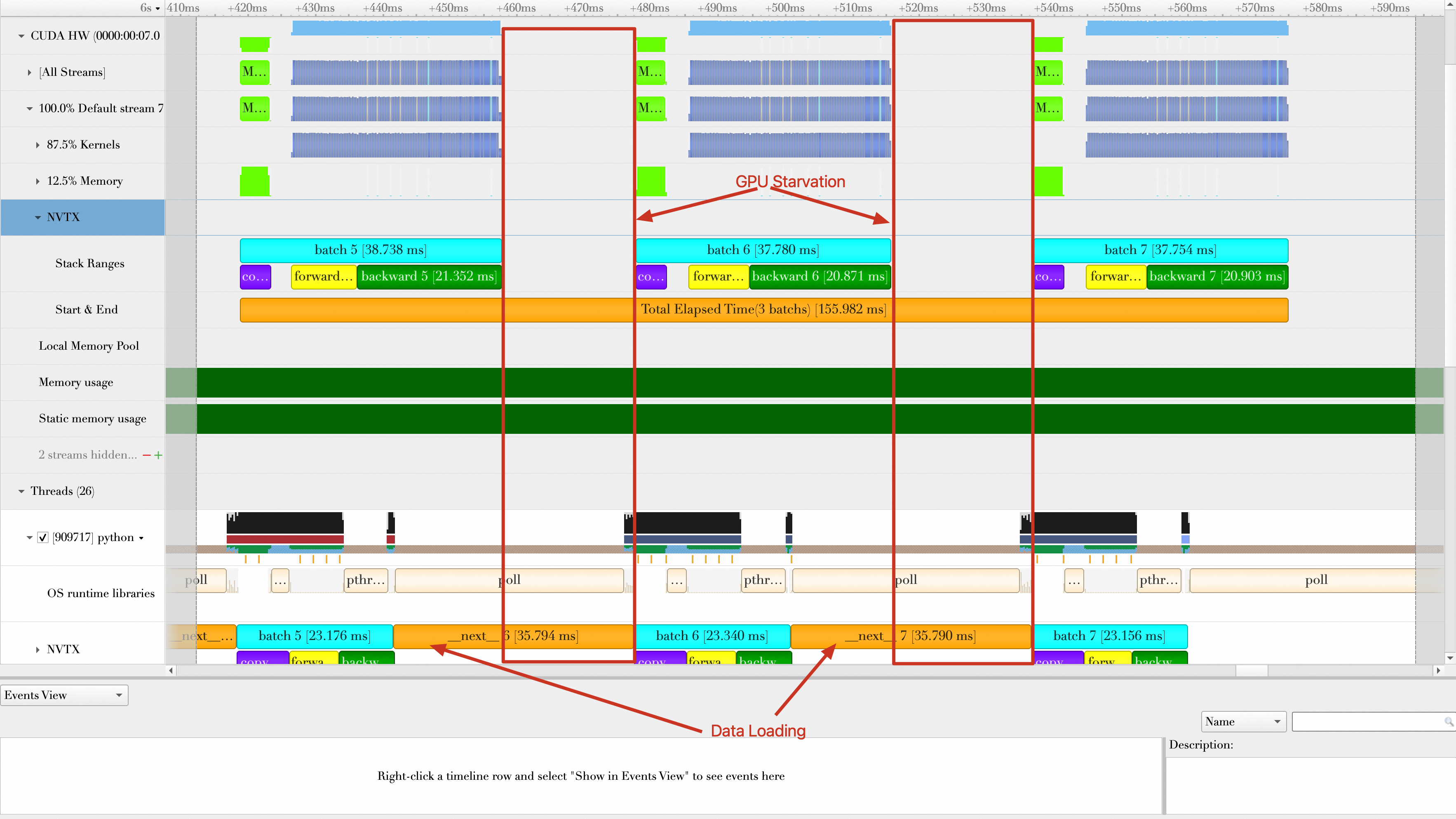The height and width of the screenshot is (819, 1456).
Task: Click the green plus hidden streams icon
Action: tap(158, 455)
